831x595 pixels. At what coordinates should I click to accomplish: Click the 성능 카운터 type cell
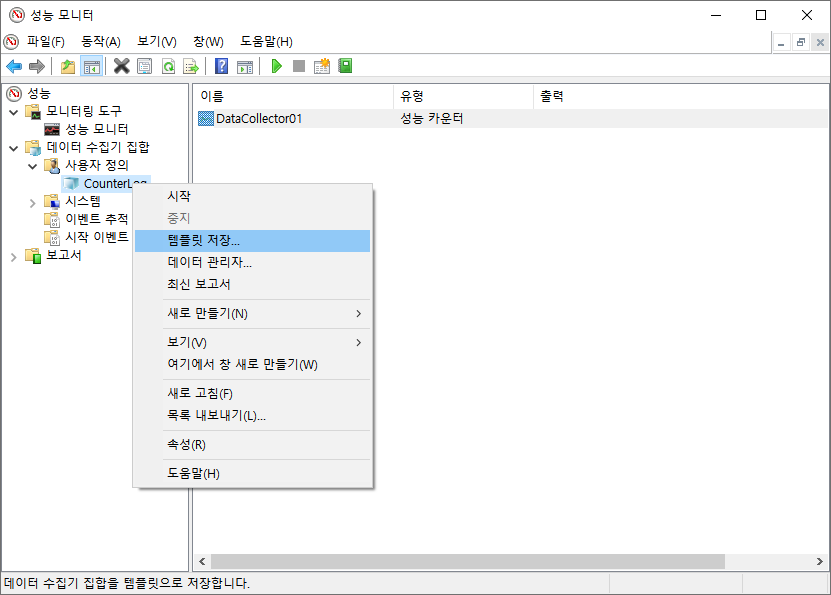click(432, 118)
